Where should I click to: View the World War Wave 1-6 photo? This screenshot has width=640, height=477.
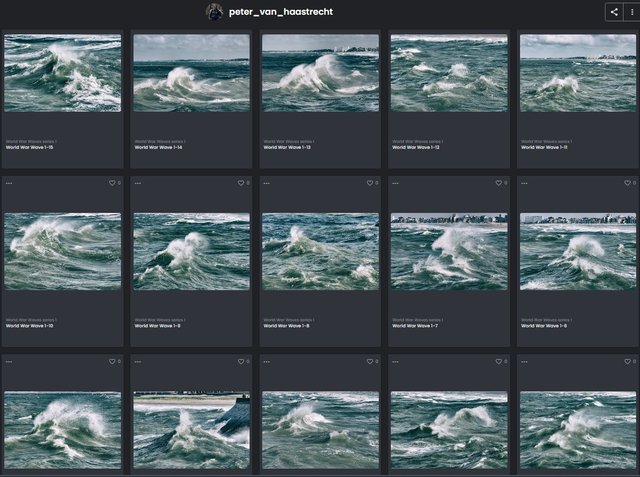[x=578, y=251]
